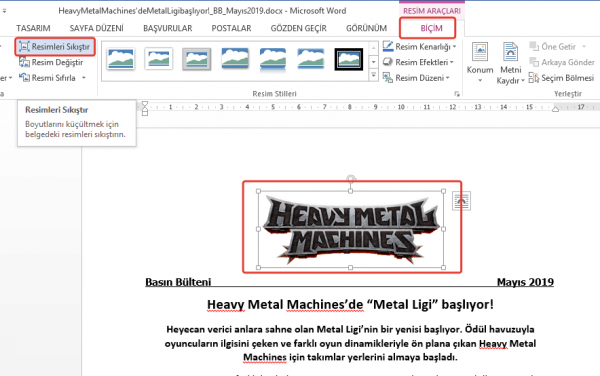Open the Öne Getir dropdown arrow

click(584, 47)
